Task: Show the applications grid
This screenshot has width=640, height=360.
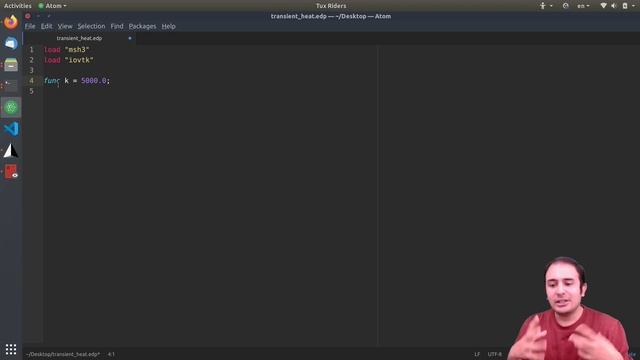Action: 11,349
